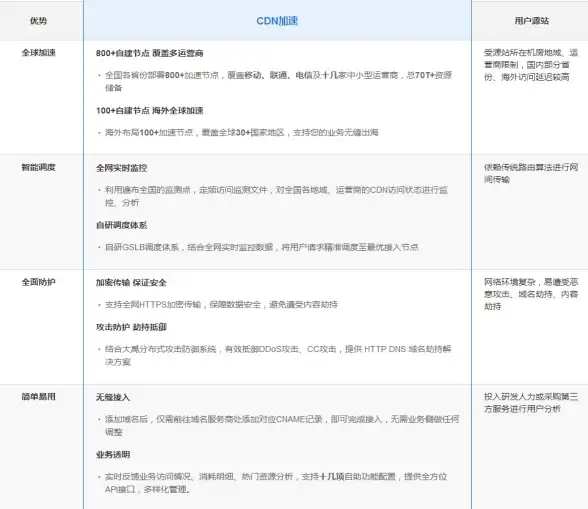Click heading 100+自建节点 海外全球加速

[x=150, y=111]
